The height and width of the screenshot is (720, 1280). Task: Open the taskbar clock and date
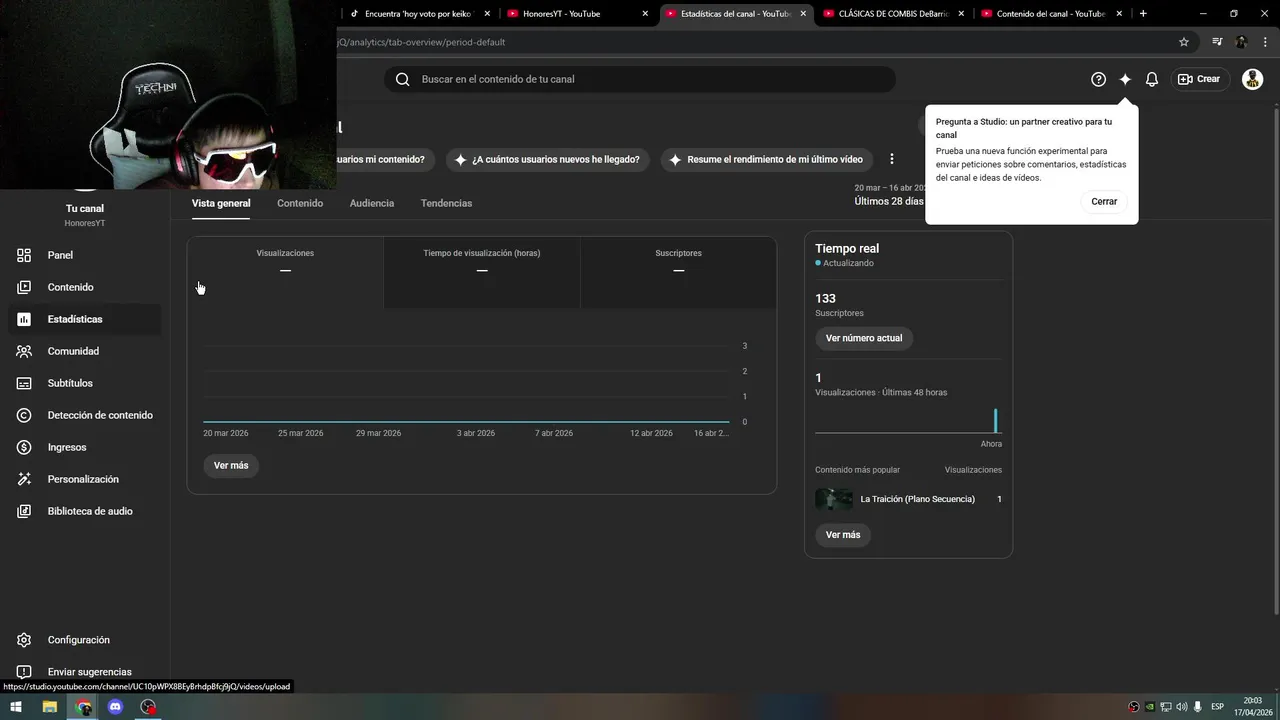1253,707
